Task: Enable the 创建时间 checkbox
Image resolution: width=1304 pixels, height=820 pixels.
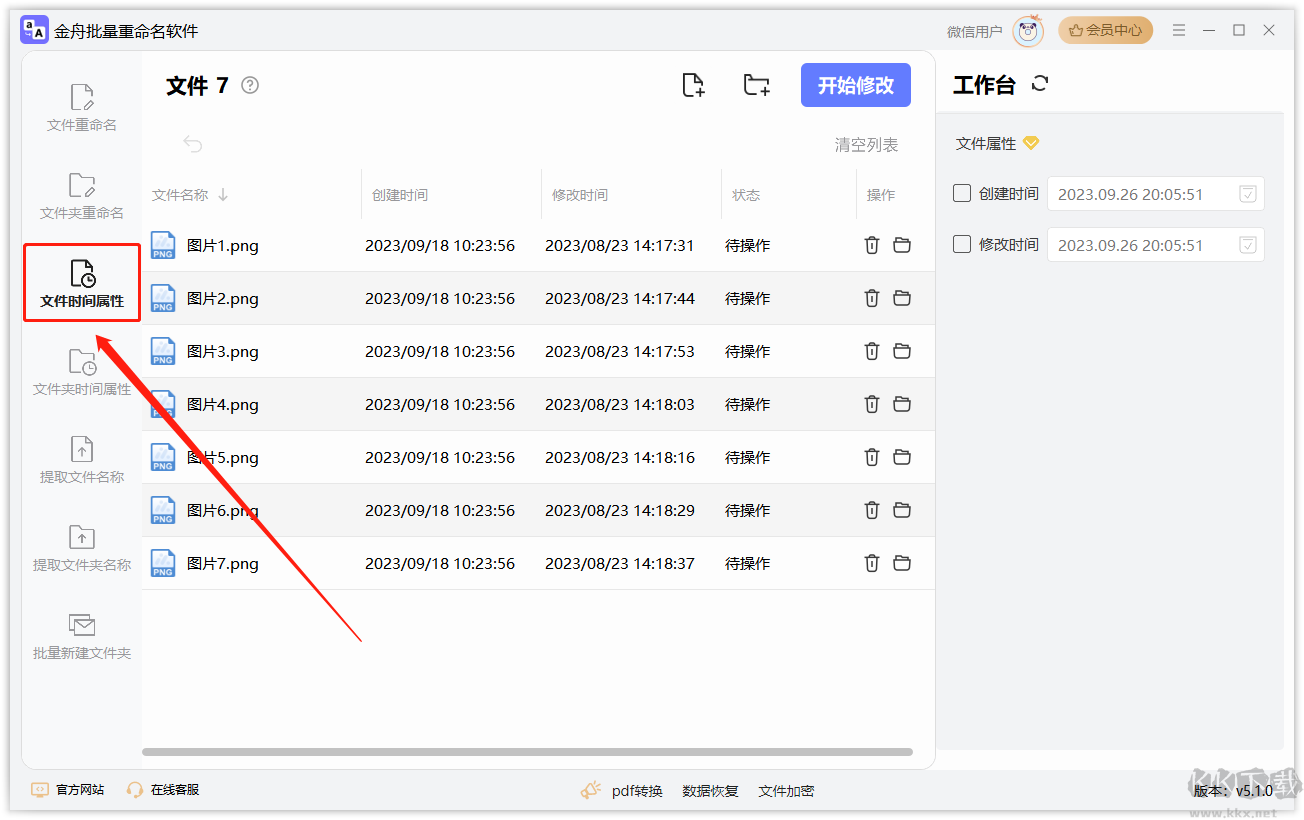Action: 963,193
